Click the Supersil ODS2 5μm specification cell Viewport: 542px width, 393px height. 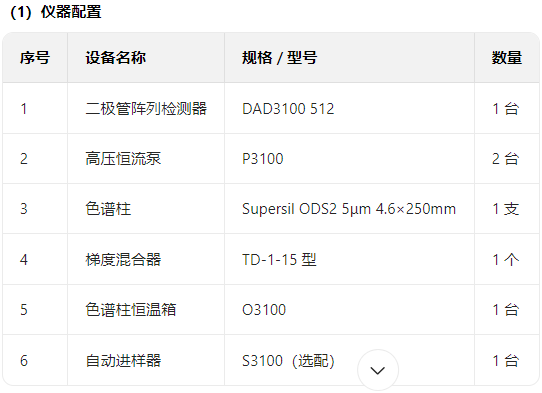tap(349, 209)
